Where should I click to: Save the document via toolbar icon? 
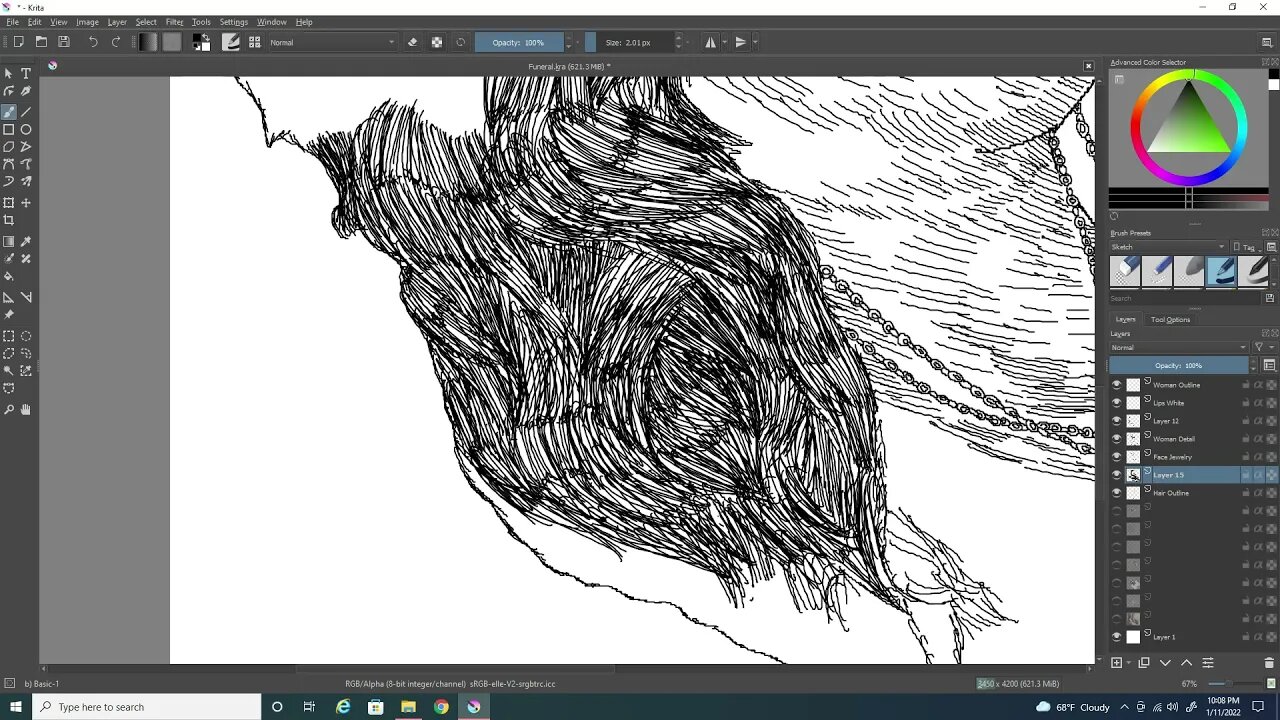[64, 42]
